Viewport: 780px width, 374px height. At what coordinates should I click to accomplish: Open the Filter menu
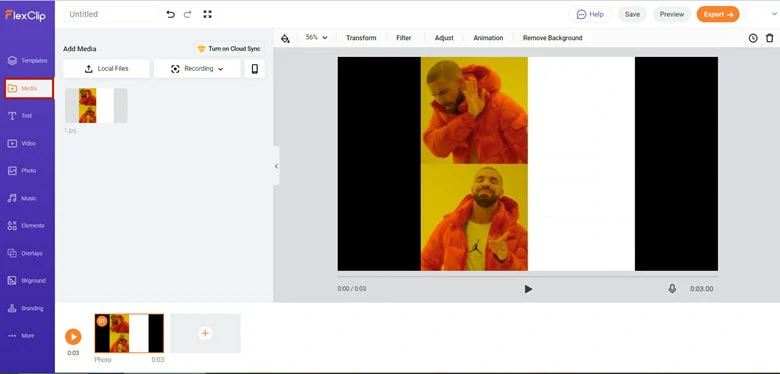pos(403,38)
